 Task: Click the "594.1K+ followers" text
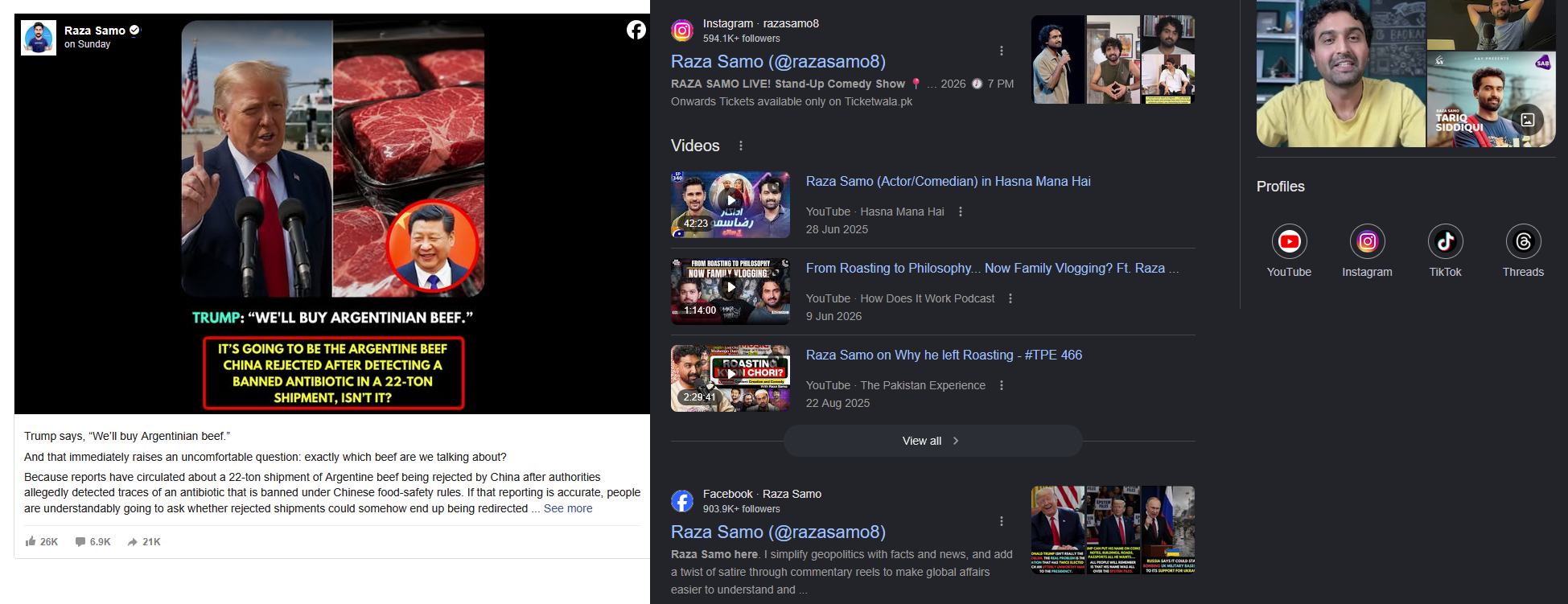pos(741,39)
